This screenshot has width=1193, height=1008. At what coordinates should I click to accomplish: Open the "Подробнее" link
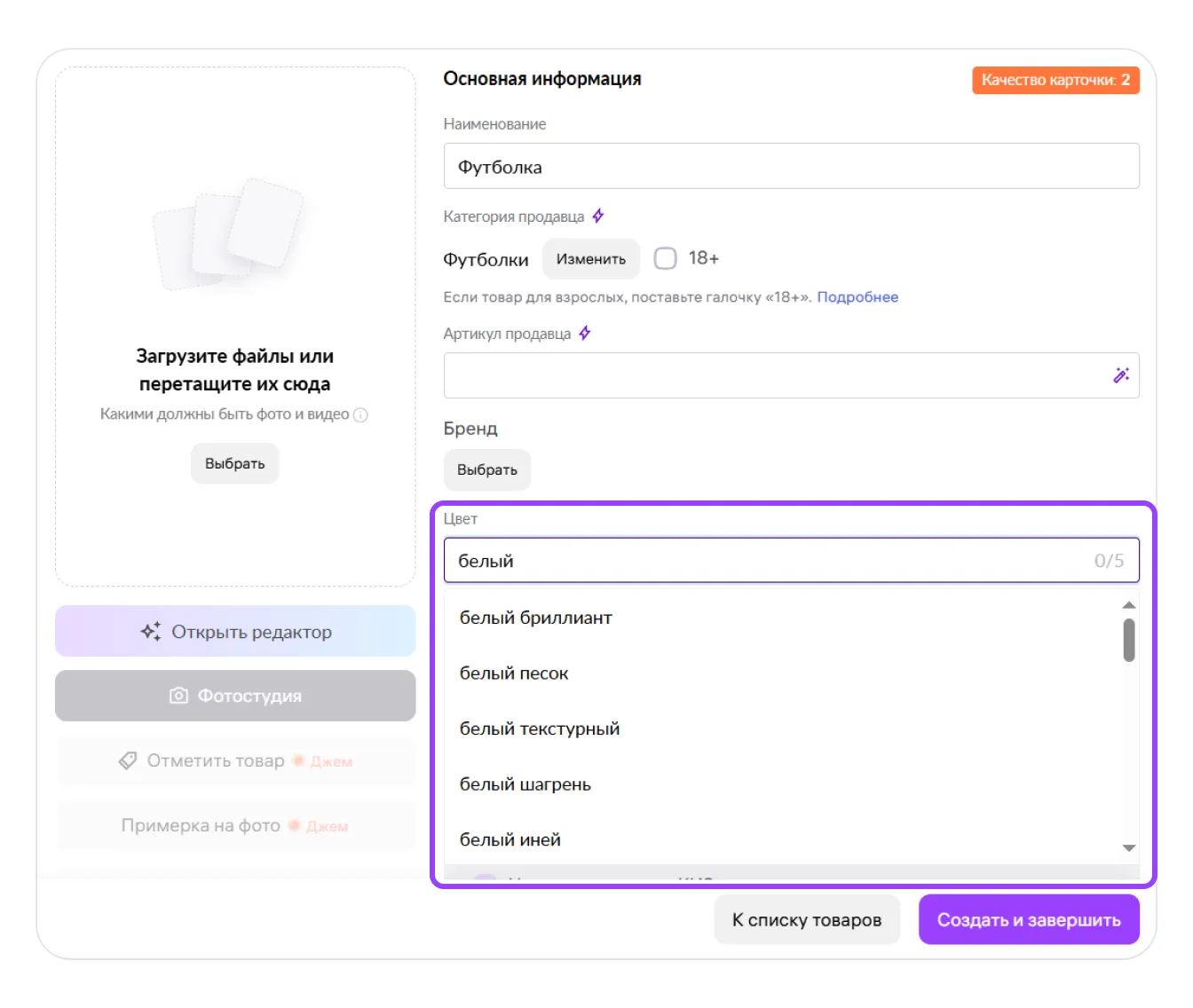pyautogui.click(x=857, y=297)
